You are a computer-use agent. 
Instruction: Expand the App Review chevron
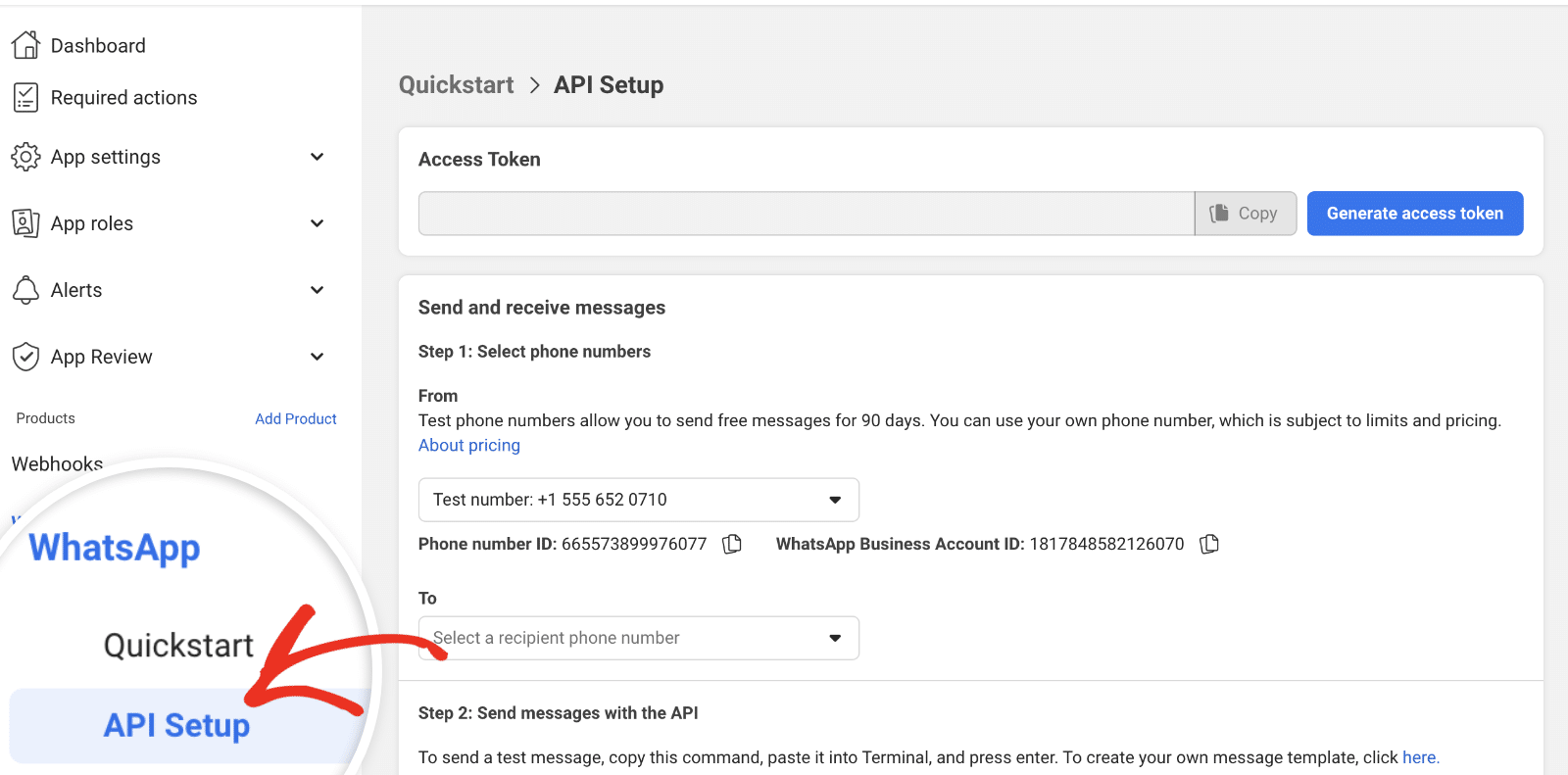[317, 357]
